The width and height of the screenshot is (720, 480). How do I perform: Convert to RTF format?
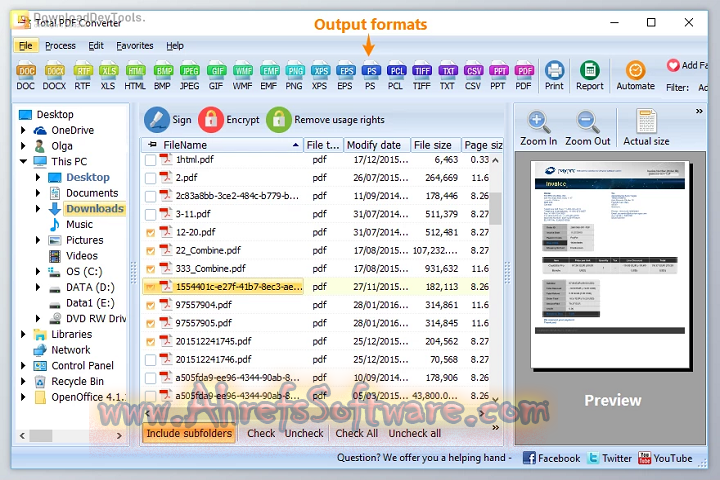coord(83,75)
